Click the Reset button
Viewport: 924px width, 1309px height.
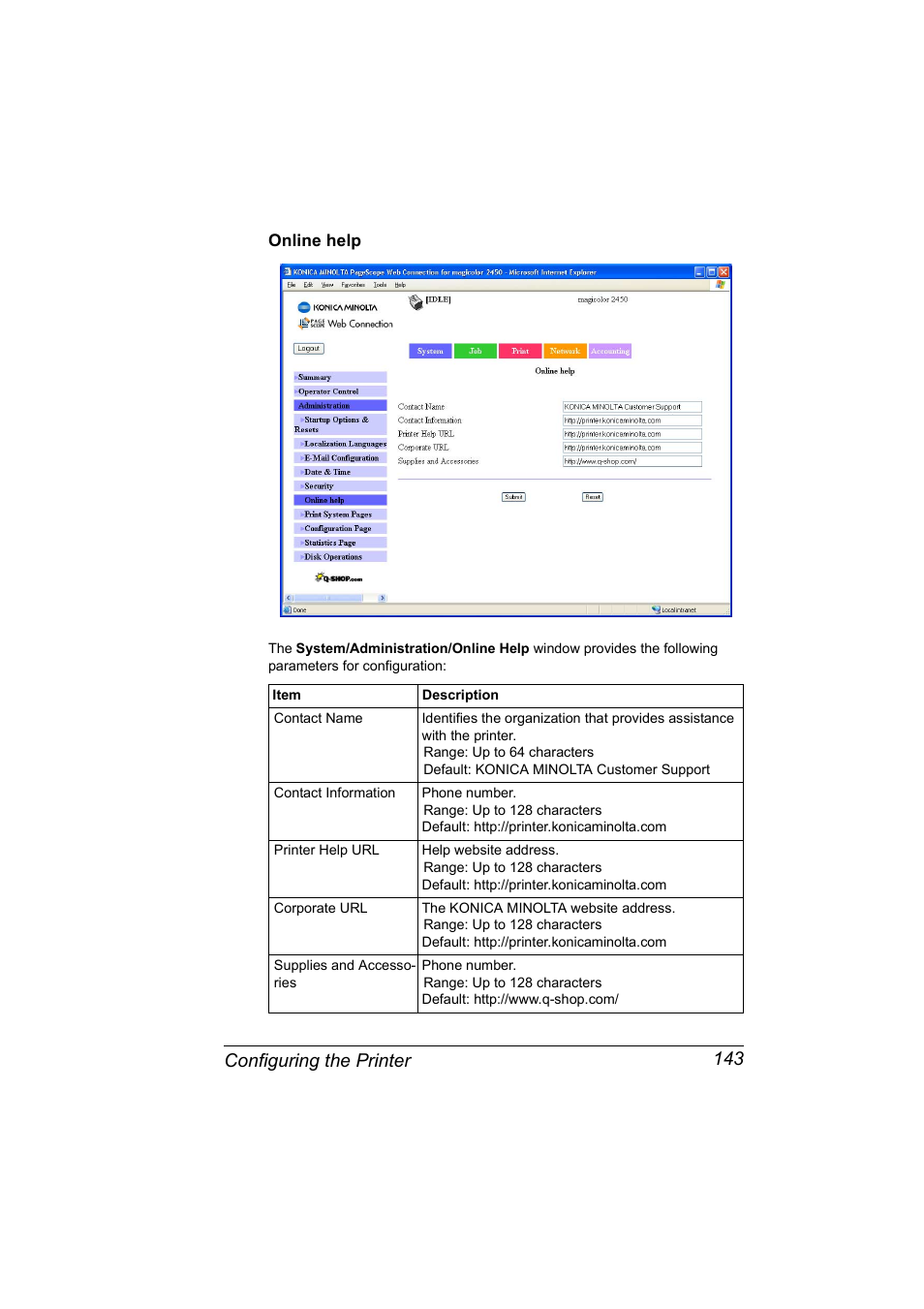click(x=593, y=497)
